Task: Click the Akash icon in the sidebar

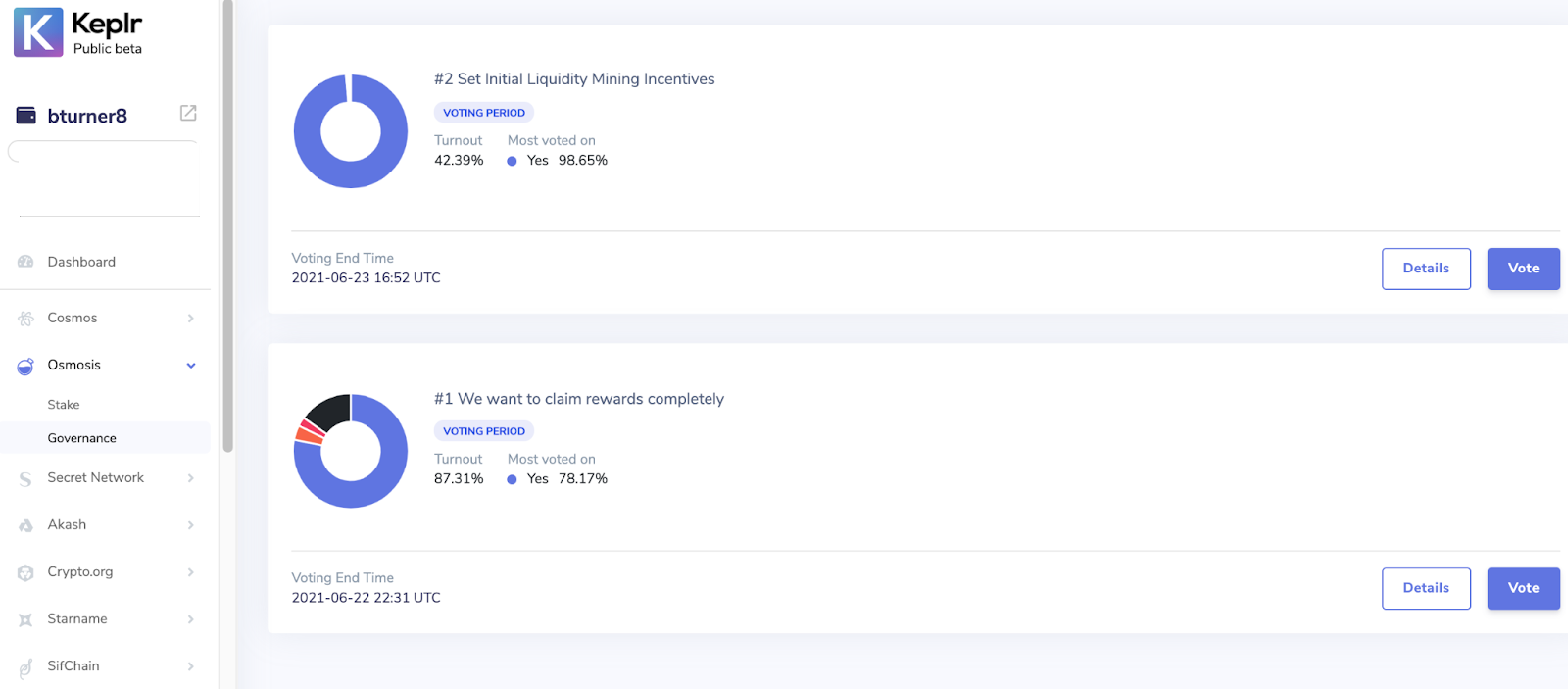Action: pyautogui.click(x=26, y=525)
